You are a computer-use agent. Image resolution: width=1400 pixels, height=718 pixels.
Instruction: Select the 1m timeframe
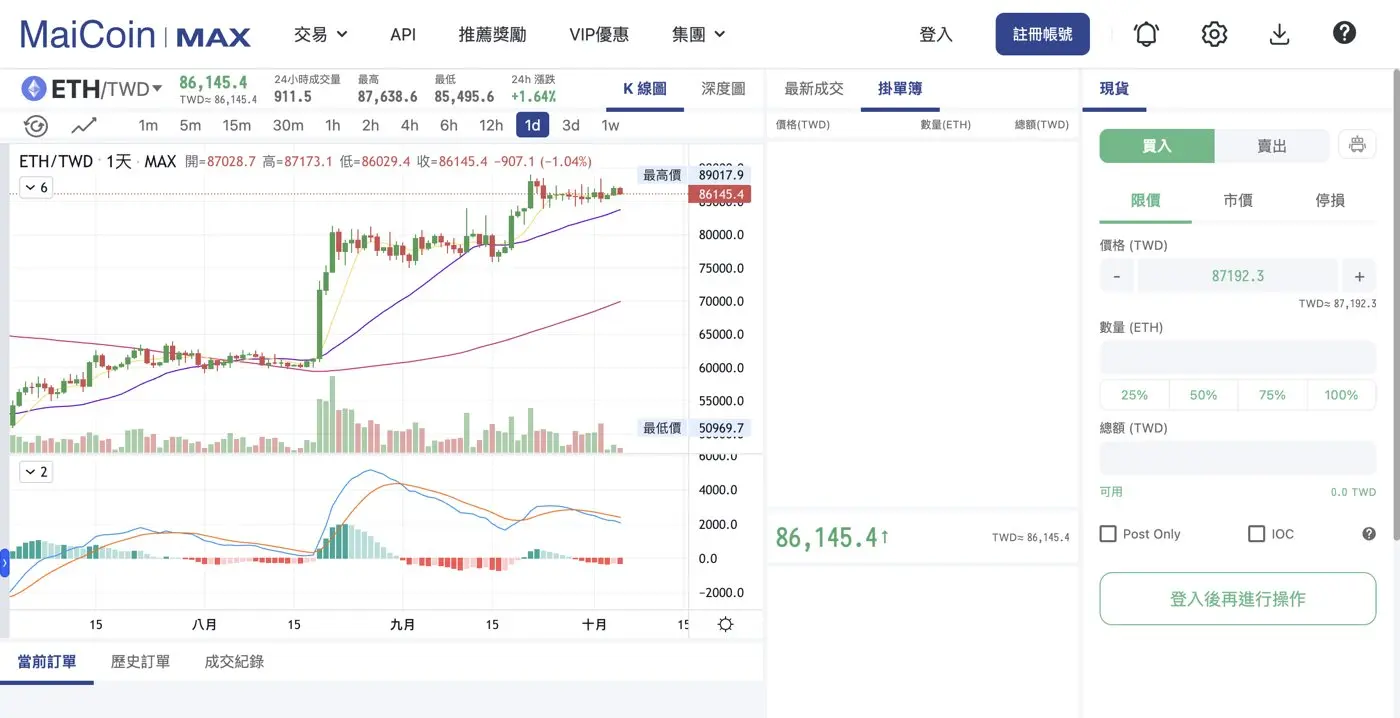click(x=148, y=125)
